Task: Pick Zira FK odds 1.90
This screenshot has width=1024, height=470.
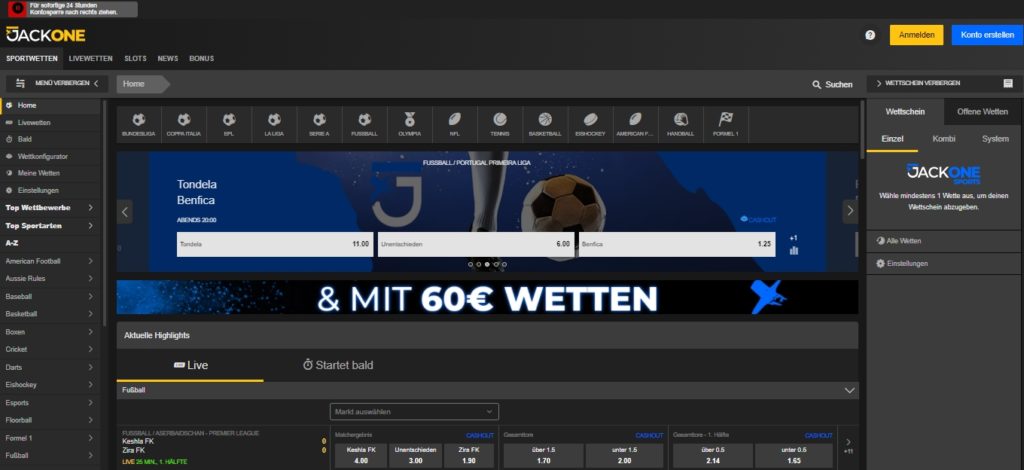Action: [469, 456]
